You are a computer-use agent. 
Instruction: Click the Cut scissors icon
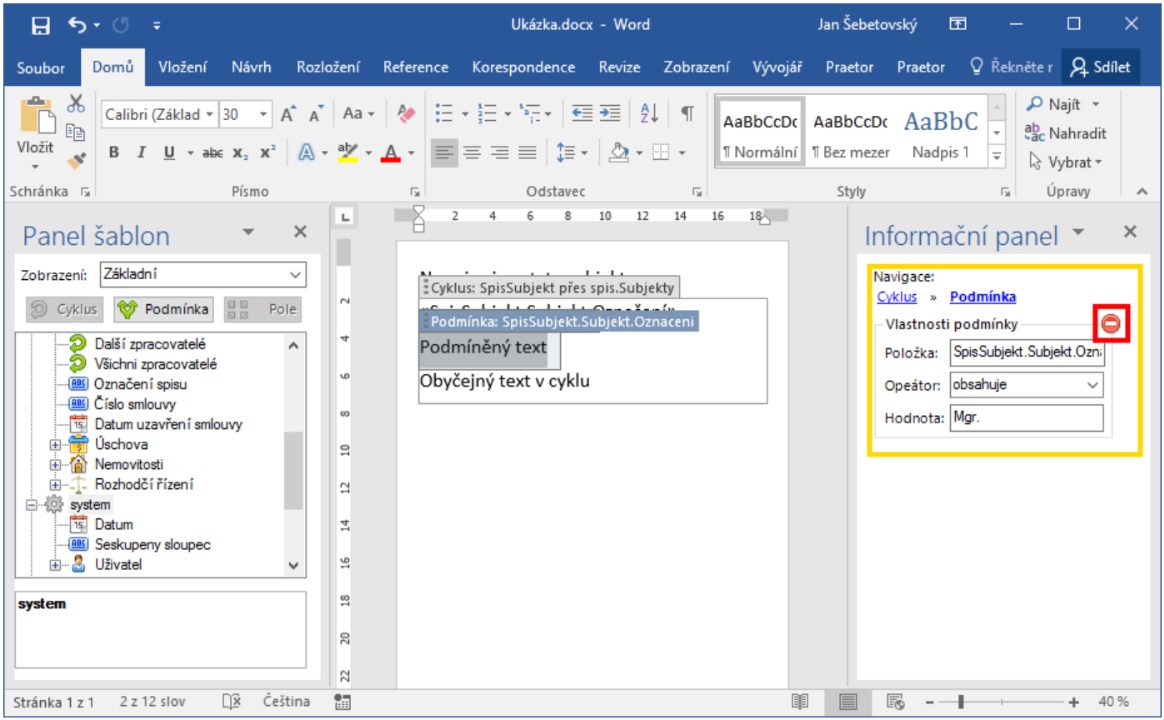(x=77, y=103)
